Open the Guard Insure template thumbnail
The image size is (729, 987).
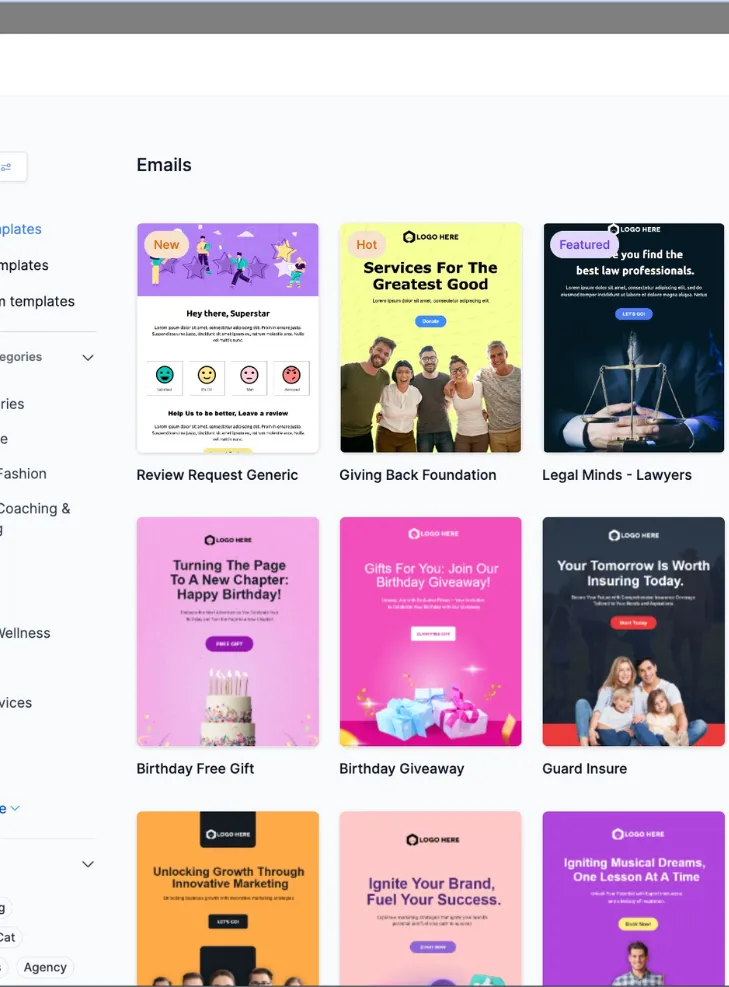coord(633,632)
